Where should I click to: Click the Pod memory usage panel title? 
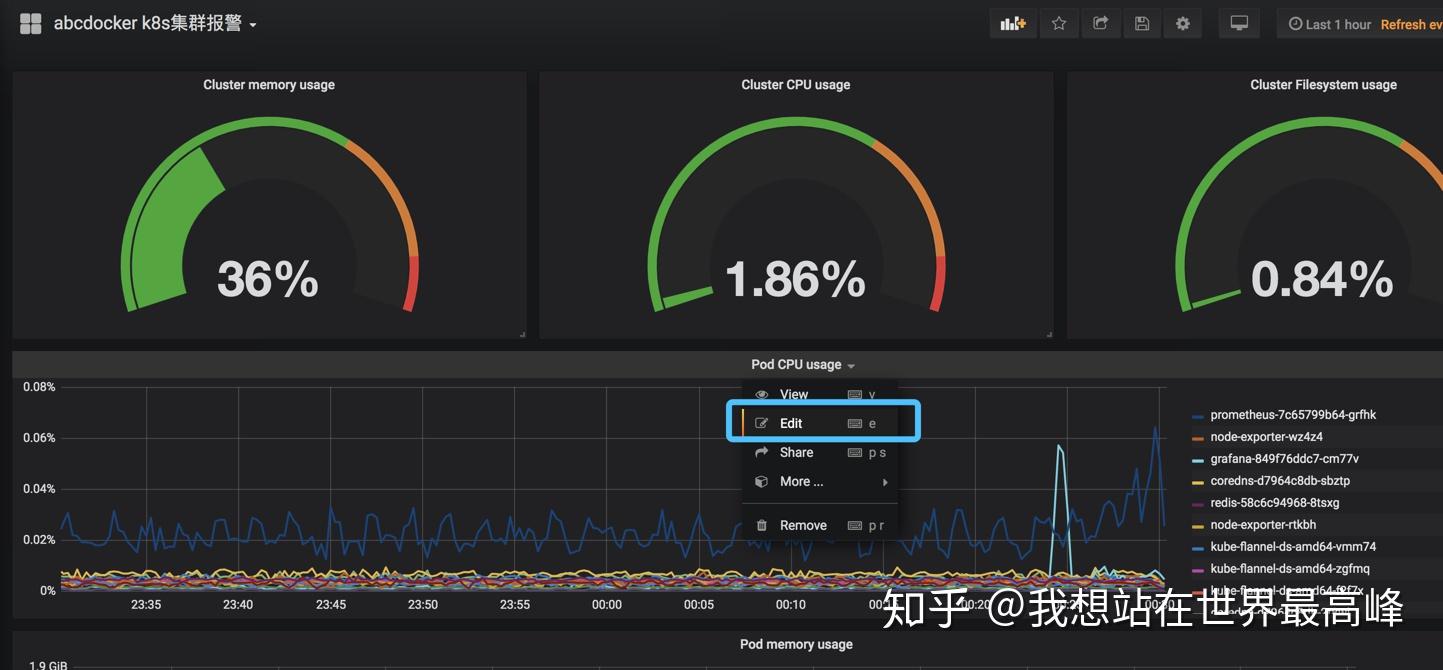pos(796,644)
